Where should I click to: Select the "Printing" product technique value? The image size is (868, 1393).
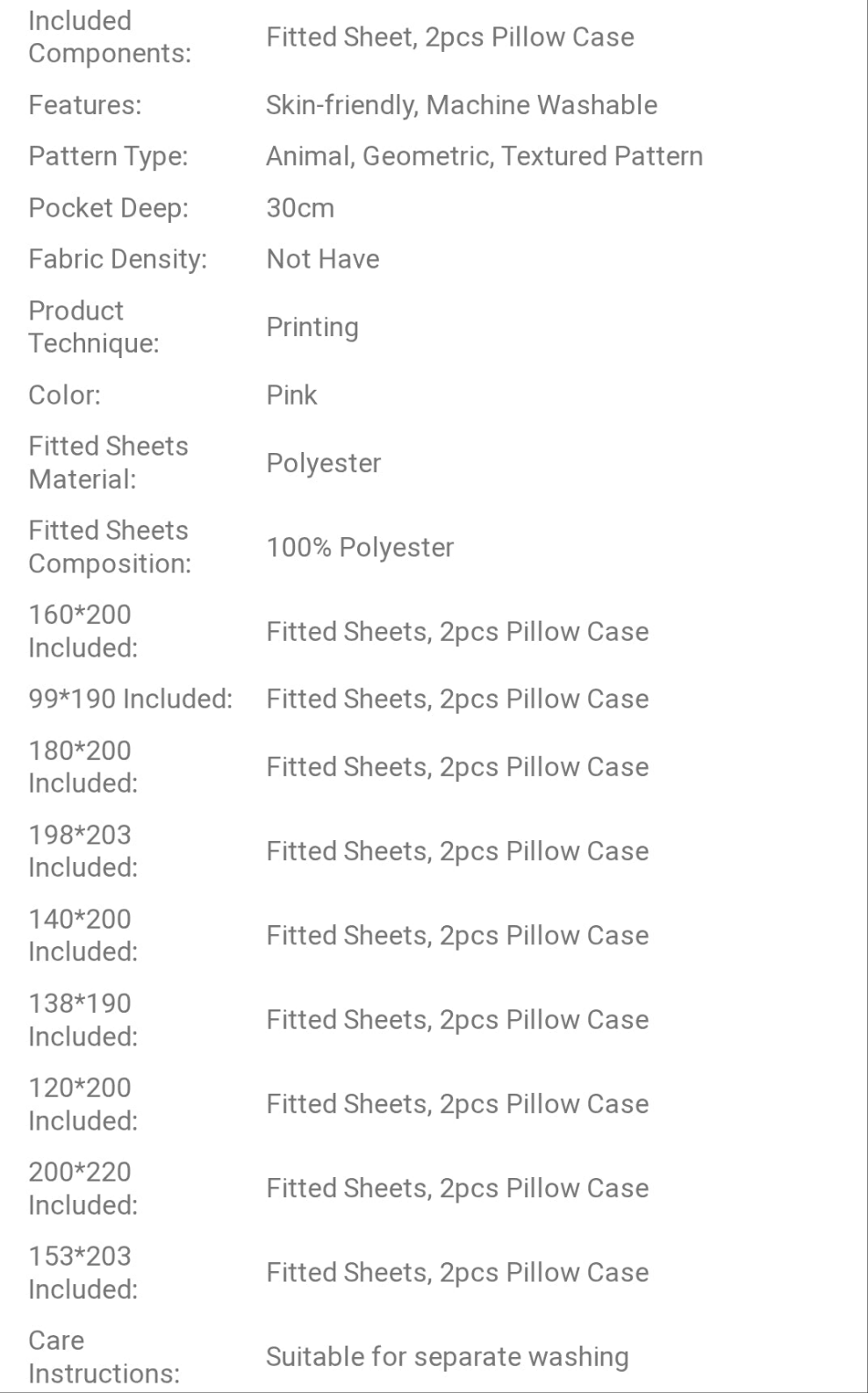[x=312, y=327]
